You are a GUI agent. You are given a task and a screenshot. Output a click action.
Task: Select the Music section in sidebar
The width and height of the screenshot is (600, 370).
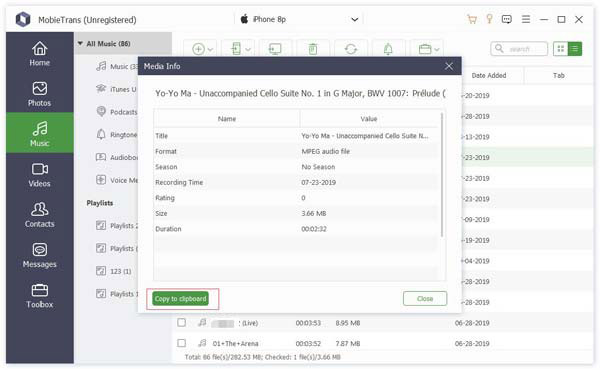click(x=39, y=133)
